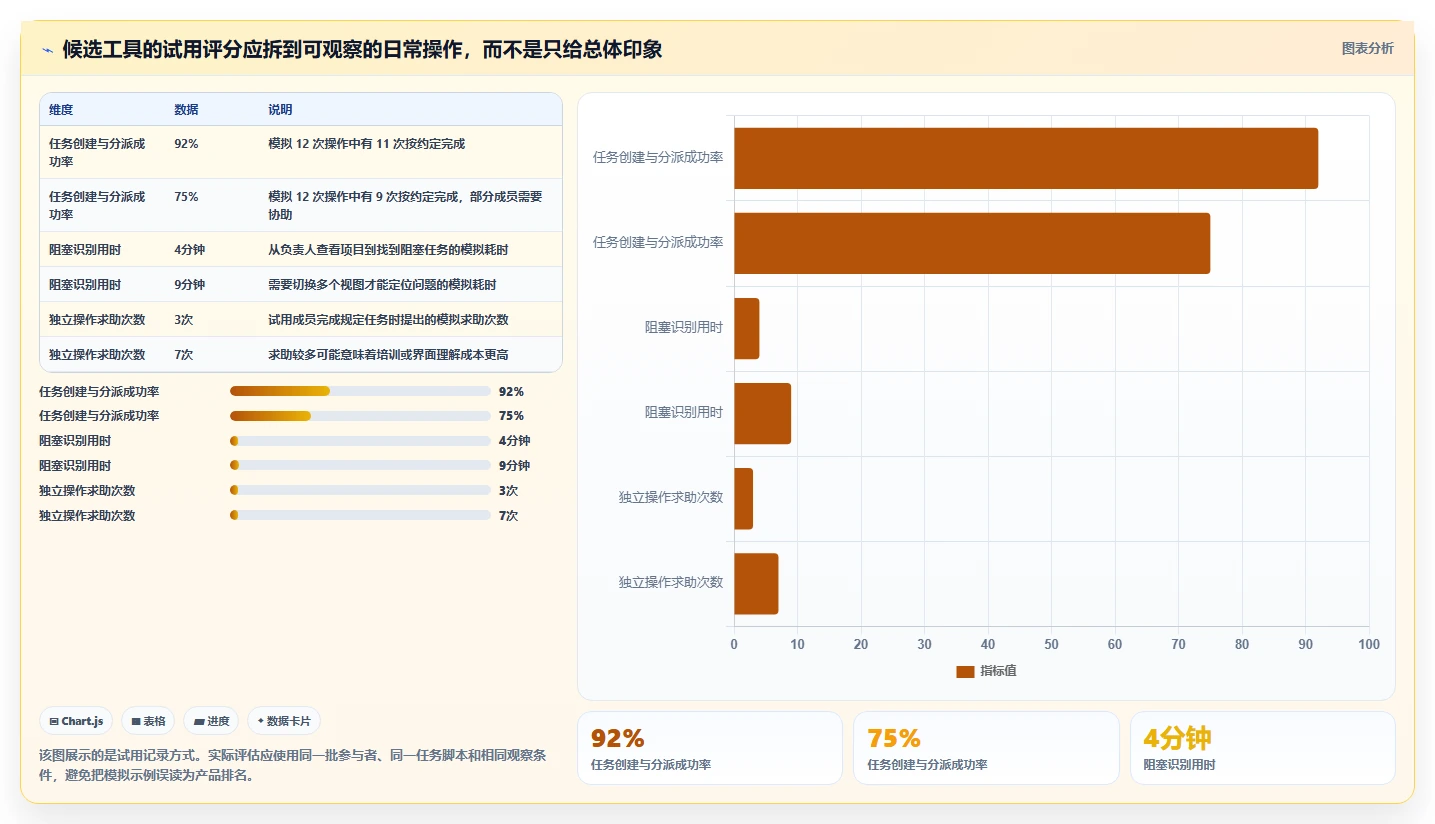The width and height of the screenshot is (1435, 824).
Task: Click the progress bar labeled 75%
Action: [x=360, y=415]
